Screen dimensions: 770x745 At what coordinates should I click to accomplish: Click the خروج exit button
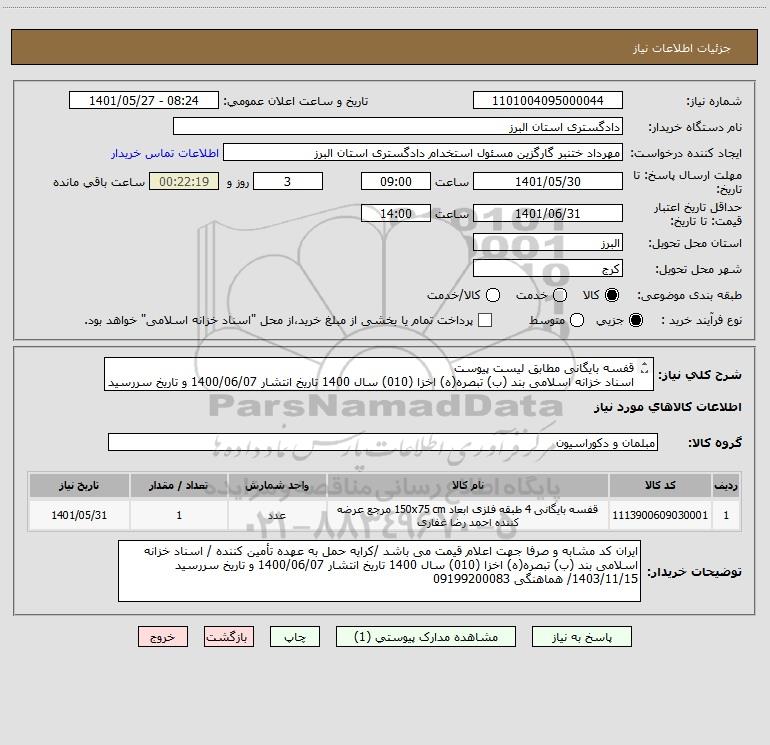163,637
